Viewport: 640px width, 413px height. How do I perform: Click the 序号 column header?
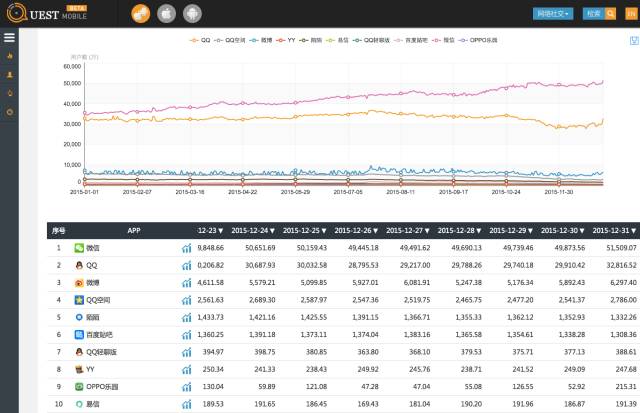click(x=58, y=231)
